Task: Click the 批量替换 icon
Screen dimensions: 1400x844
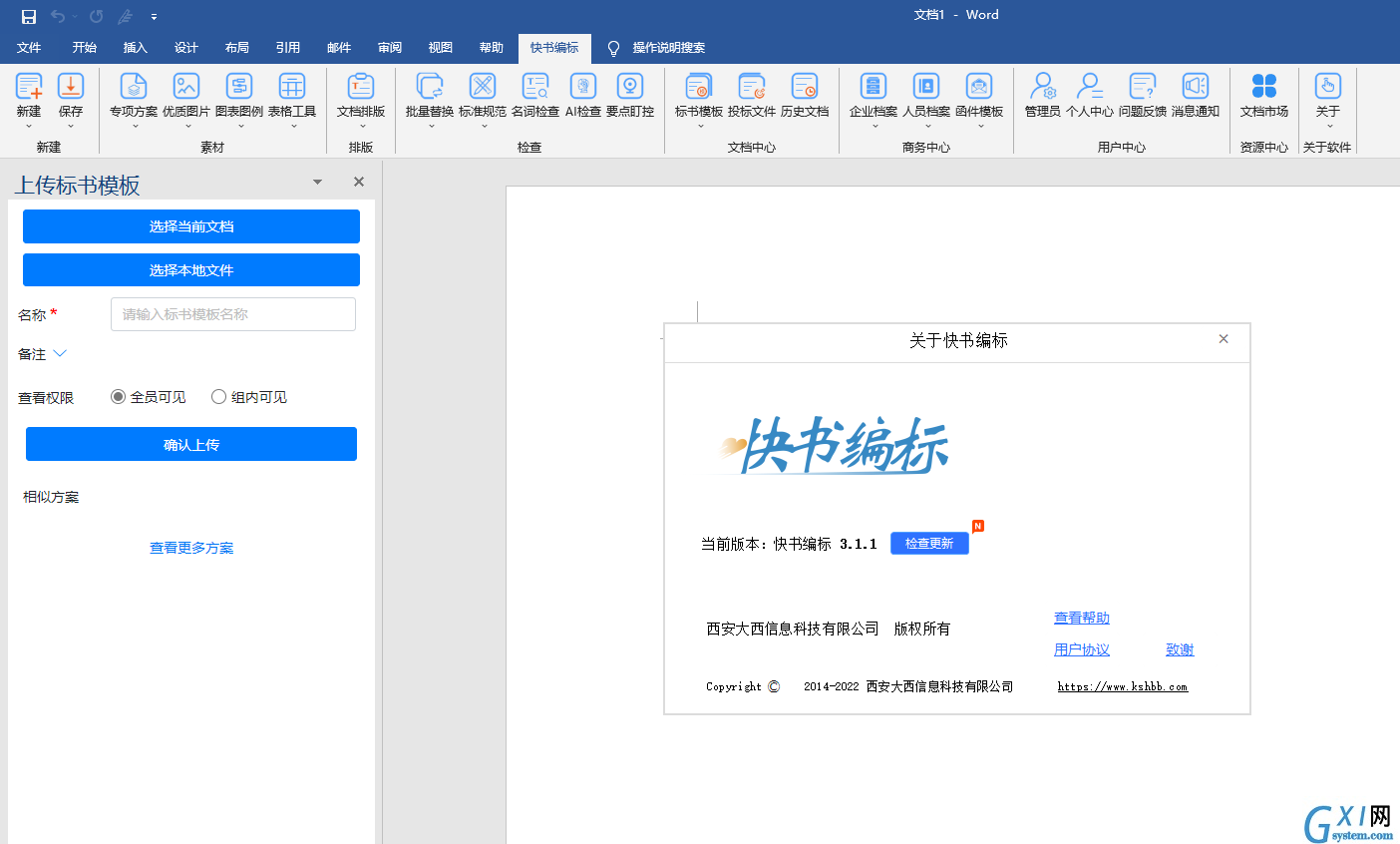Action: (430, 87)
